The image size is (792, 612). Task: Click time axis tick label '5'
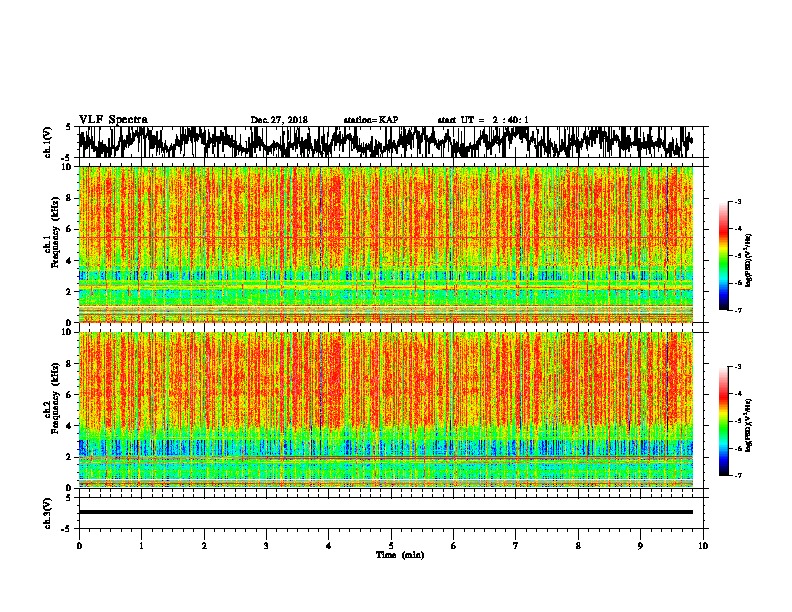pyautogui.click(x=391, y=546)
